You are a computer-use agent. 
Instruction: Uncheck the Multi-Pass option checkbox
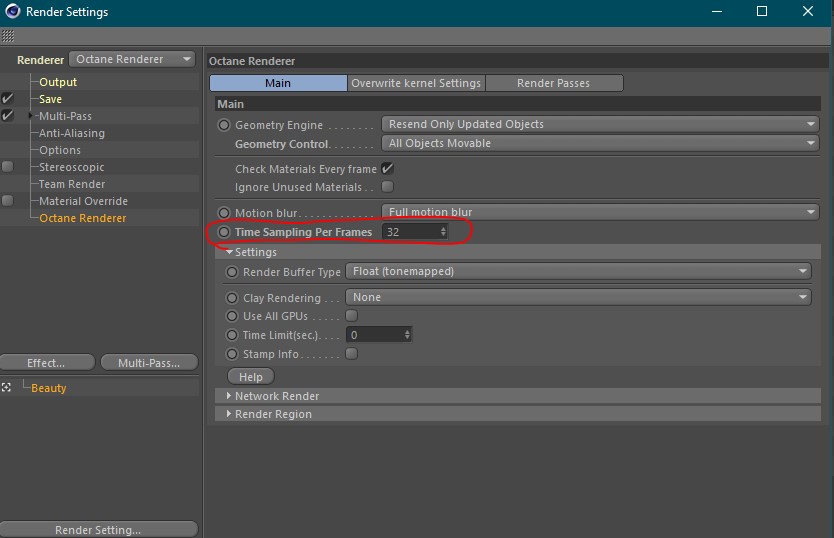7,115
